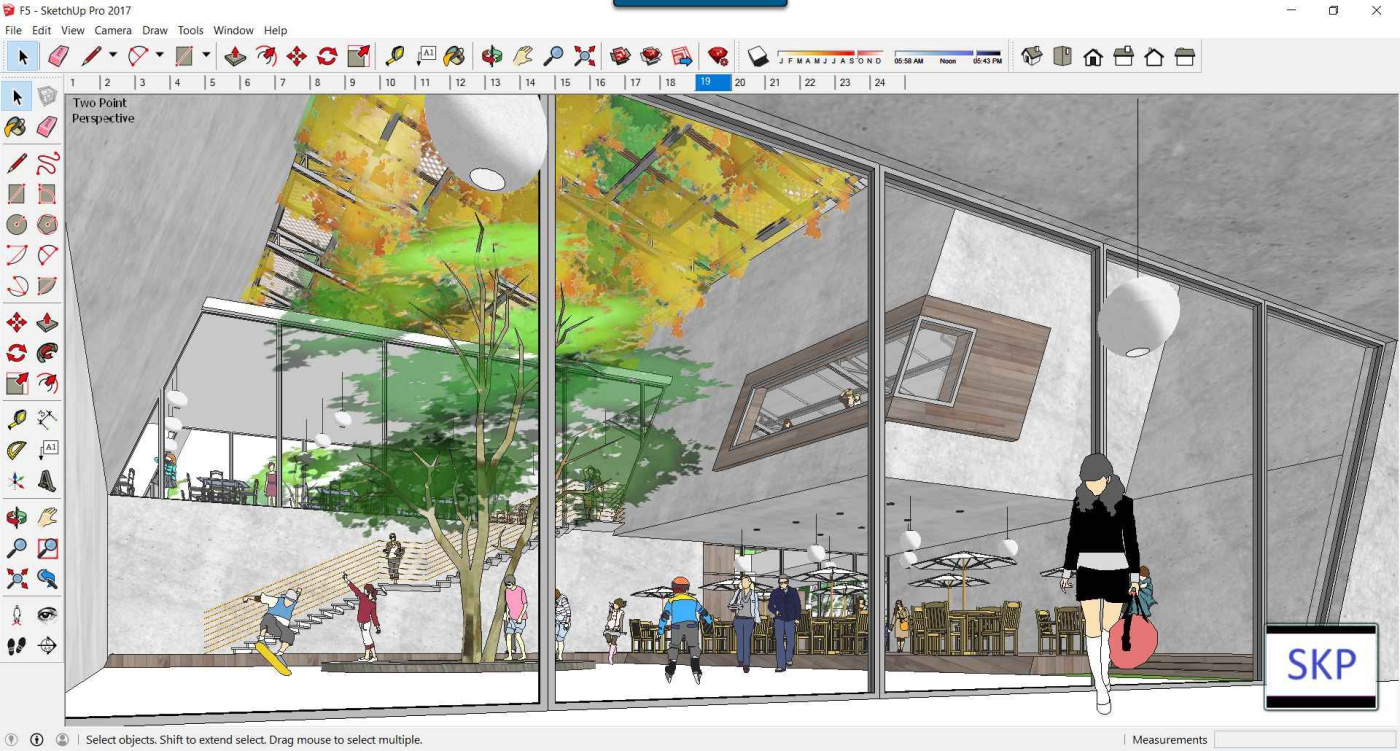Switch to scene tab 12

[460, 83]
